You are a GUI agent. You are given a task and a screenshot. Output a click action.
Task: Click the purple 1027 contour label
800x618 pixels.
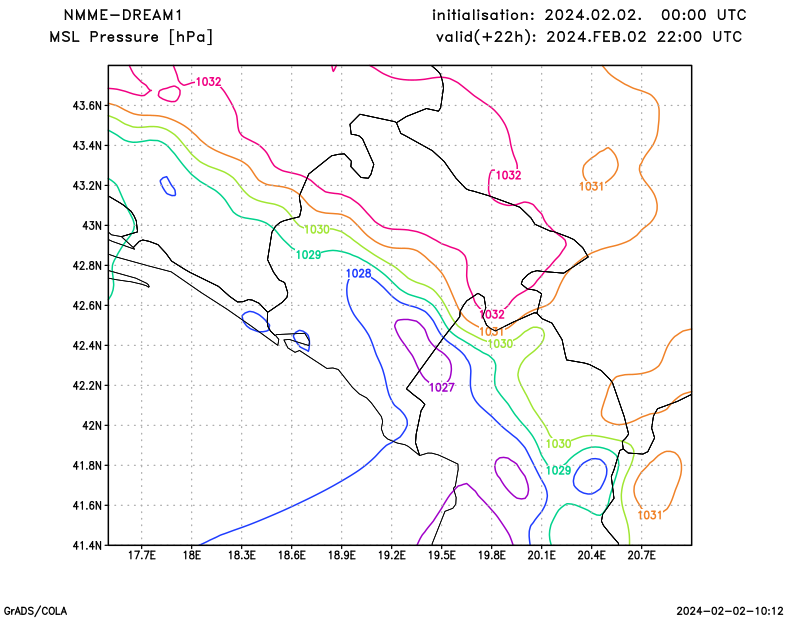pyautogui.click(x=442, y=387)
